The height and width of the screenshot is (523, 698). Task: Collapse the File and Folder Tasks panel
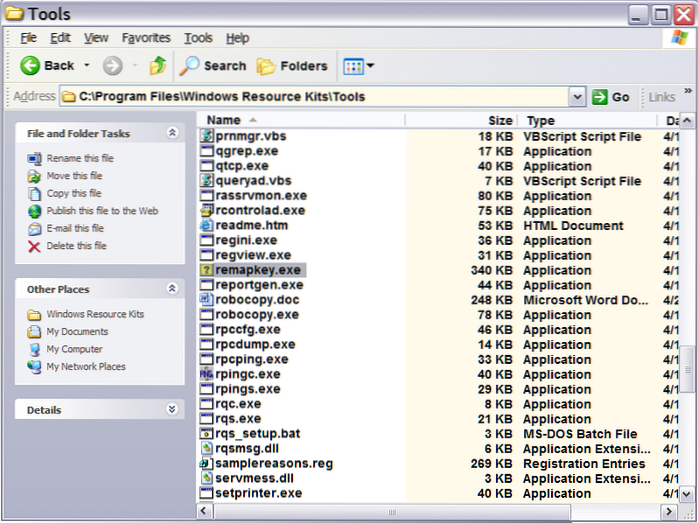[x=172, y=133]
